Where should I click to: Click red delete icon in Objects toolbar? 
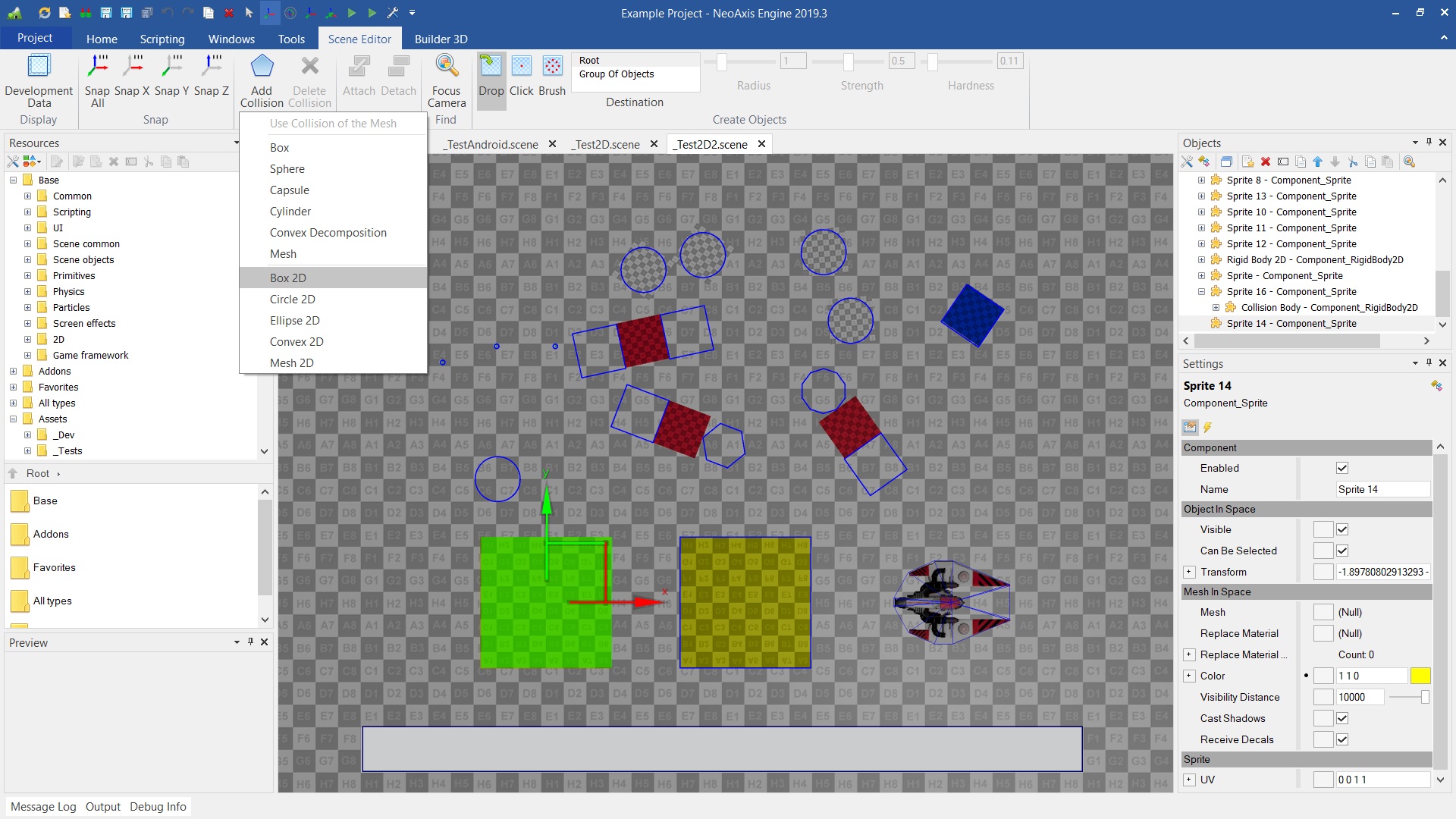pos(1265,162)
